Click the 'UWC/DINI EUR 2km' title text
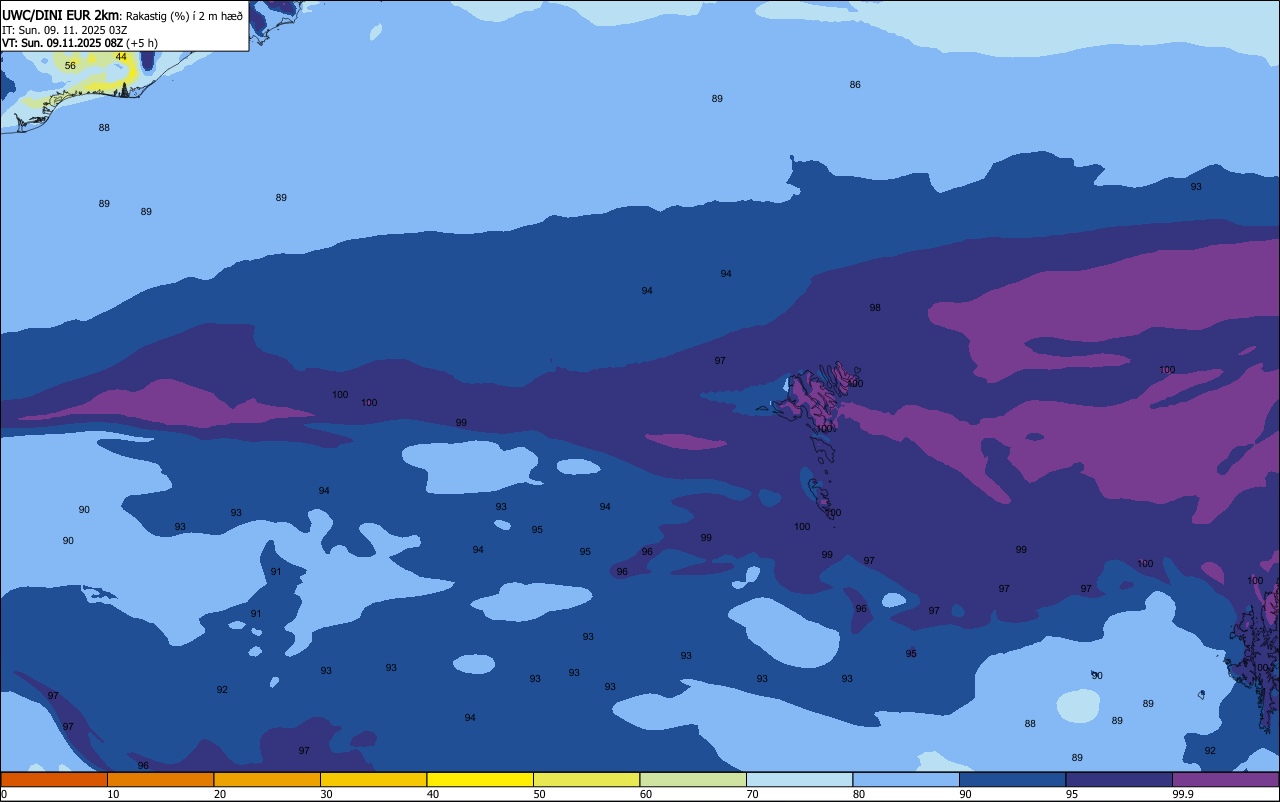The width and height of the screenshot is (1280, 802). point(61,14)
